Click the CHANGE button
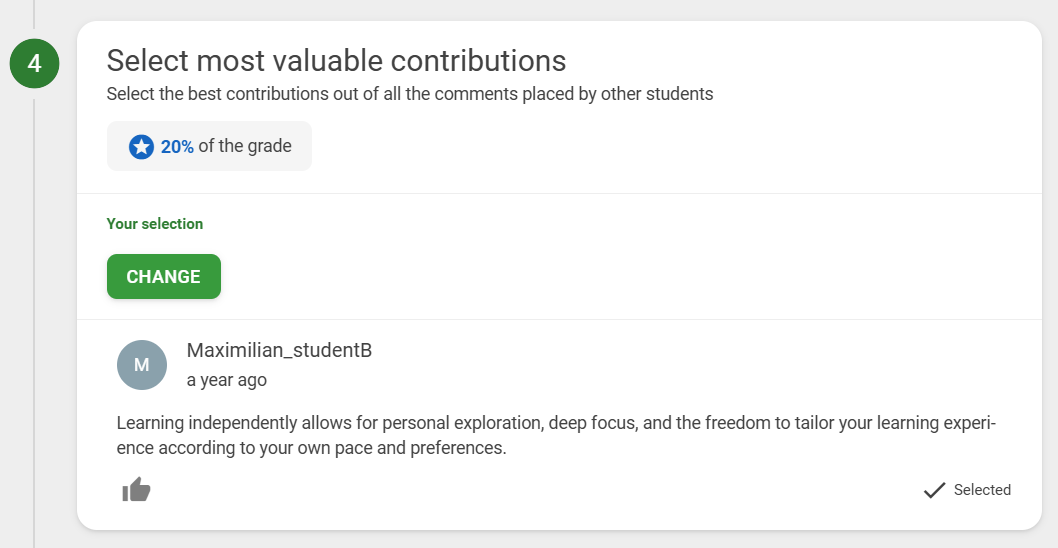Image resolution: width=1058 pixels, height=548 pixels. (163, 277)
